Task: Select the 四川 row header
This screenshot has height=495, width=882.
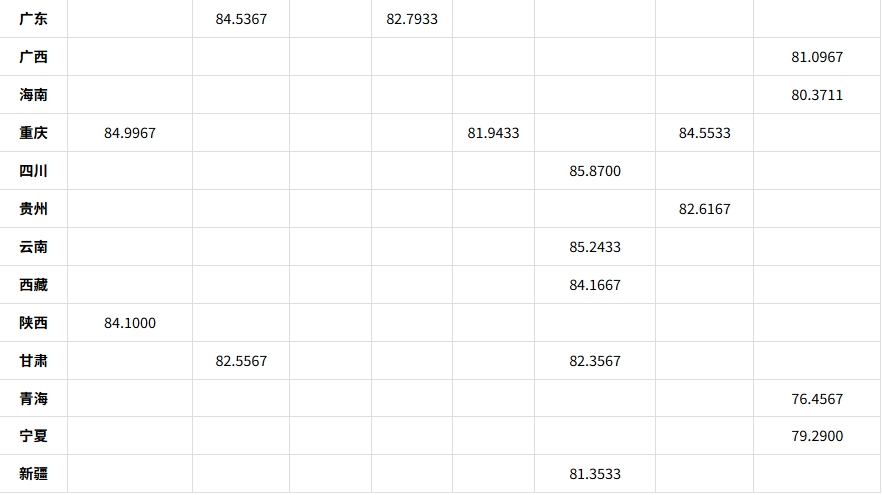Action: (33, 171)
